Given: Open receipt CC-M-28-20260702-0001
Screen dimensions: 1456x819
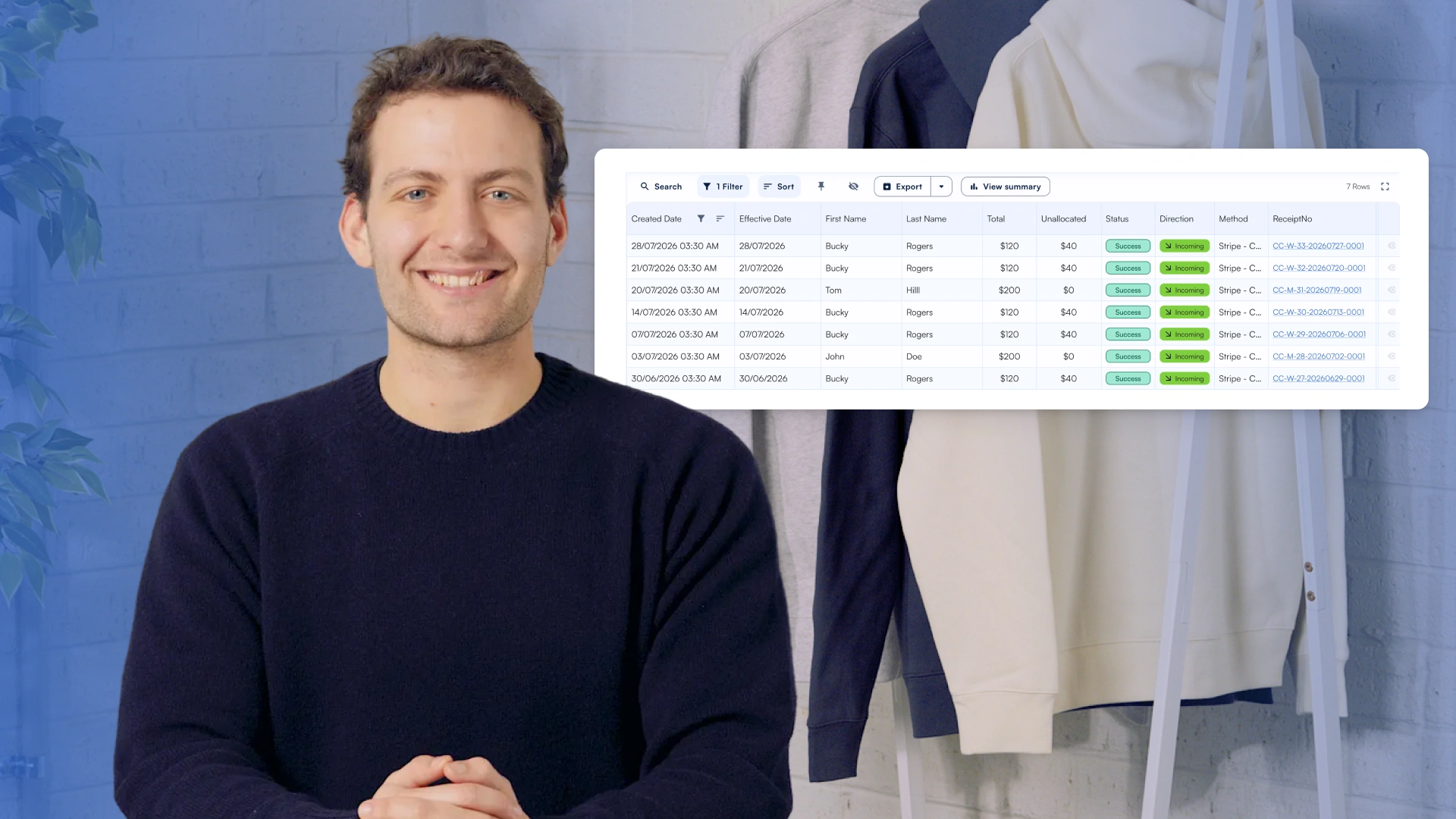Looking at the screenshot, I should 1319,356.
